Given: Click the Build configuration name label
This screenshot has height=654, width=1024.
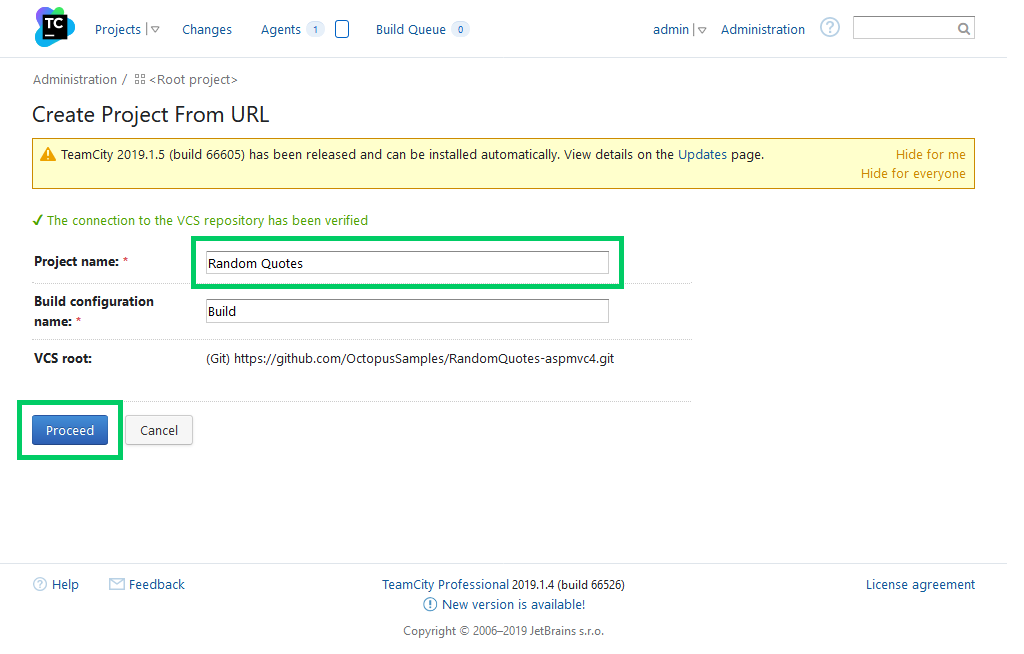Looking at the screenshot, I should [94, 311].
